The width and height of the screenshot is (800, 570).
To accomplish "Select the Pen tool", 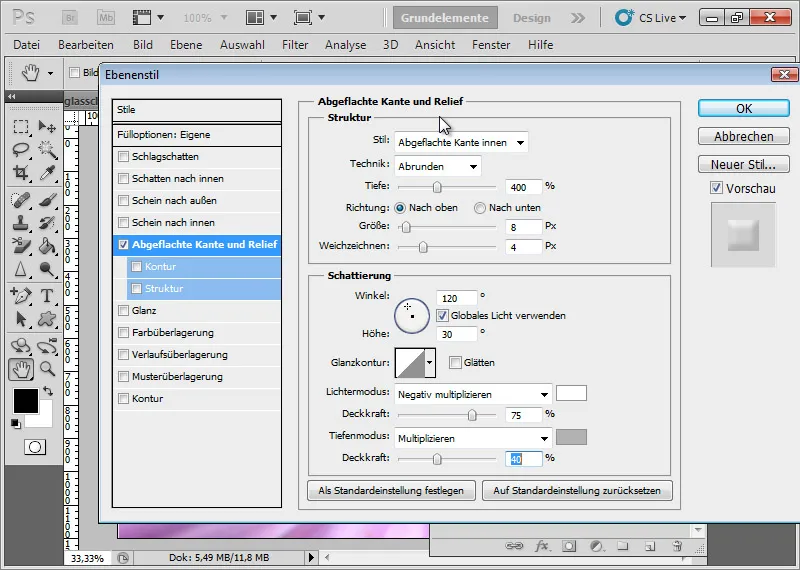I will (x=20, y=295).
